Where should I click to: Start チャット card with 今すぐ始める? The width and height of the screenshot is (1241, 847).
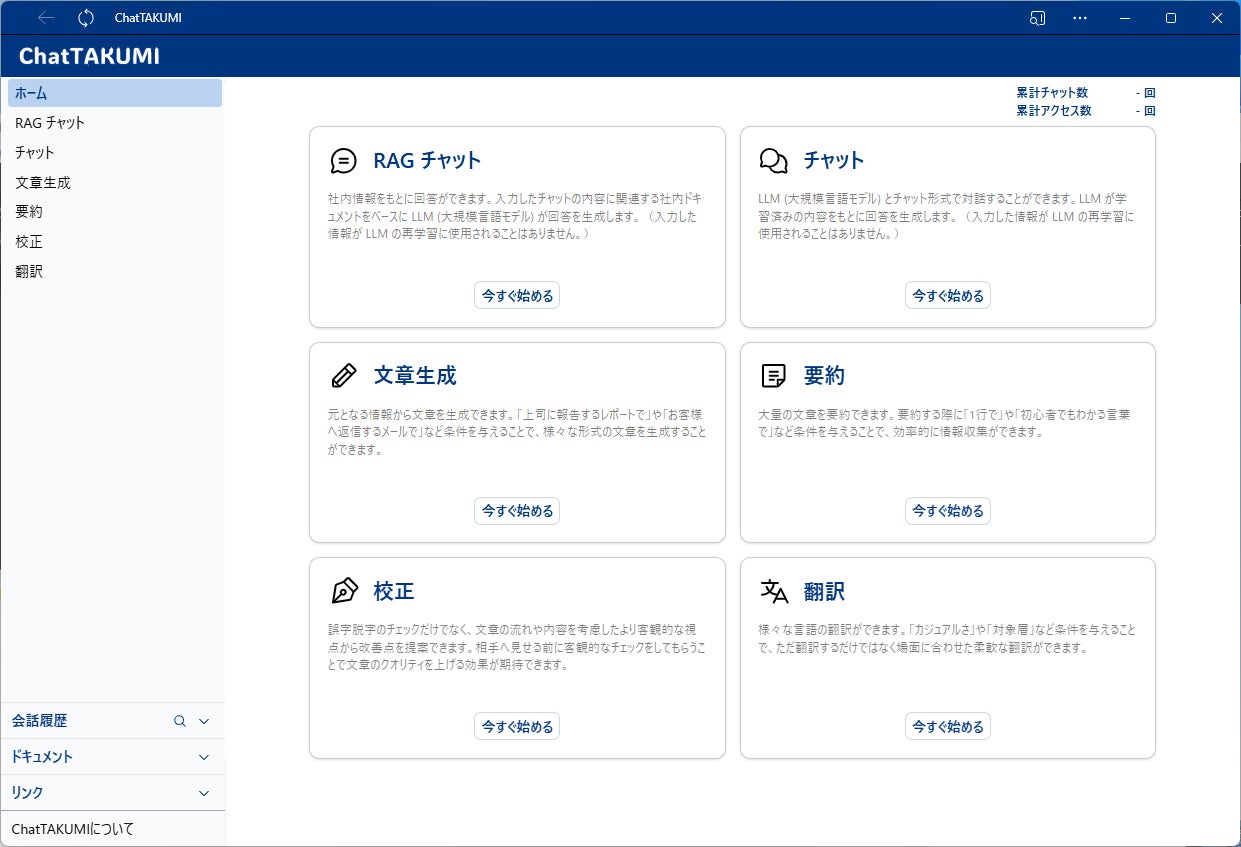(x=948, y=296)
